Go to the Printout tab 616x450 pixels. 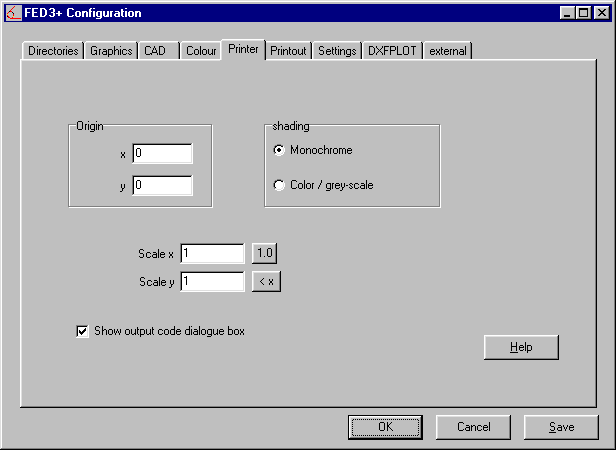pos(288,51)
